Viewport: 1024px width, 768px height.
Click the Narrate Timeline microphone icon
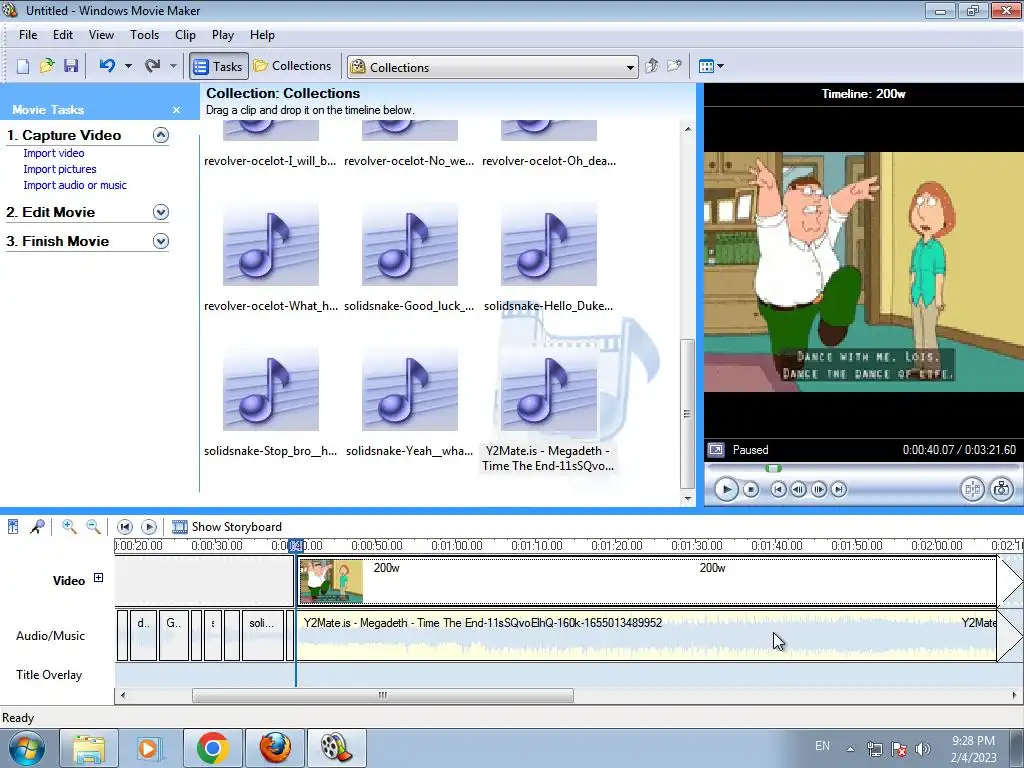[x=37, y=526]
